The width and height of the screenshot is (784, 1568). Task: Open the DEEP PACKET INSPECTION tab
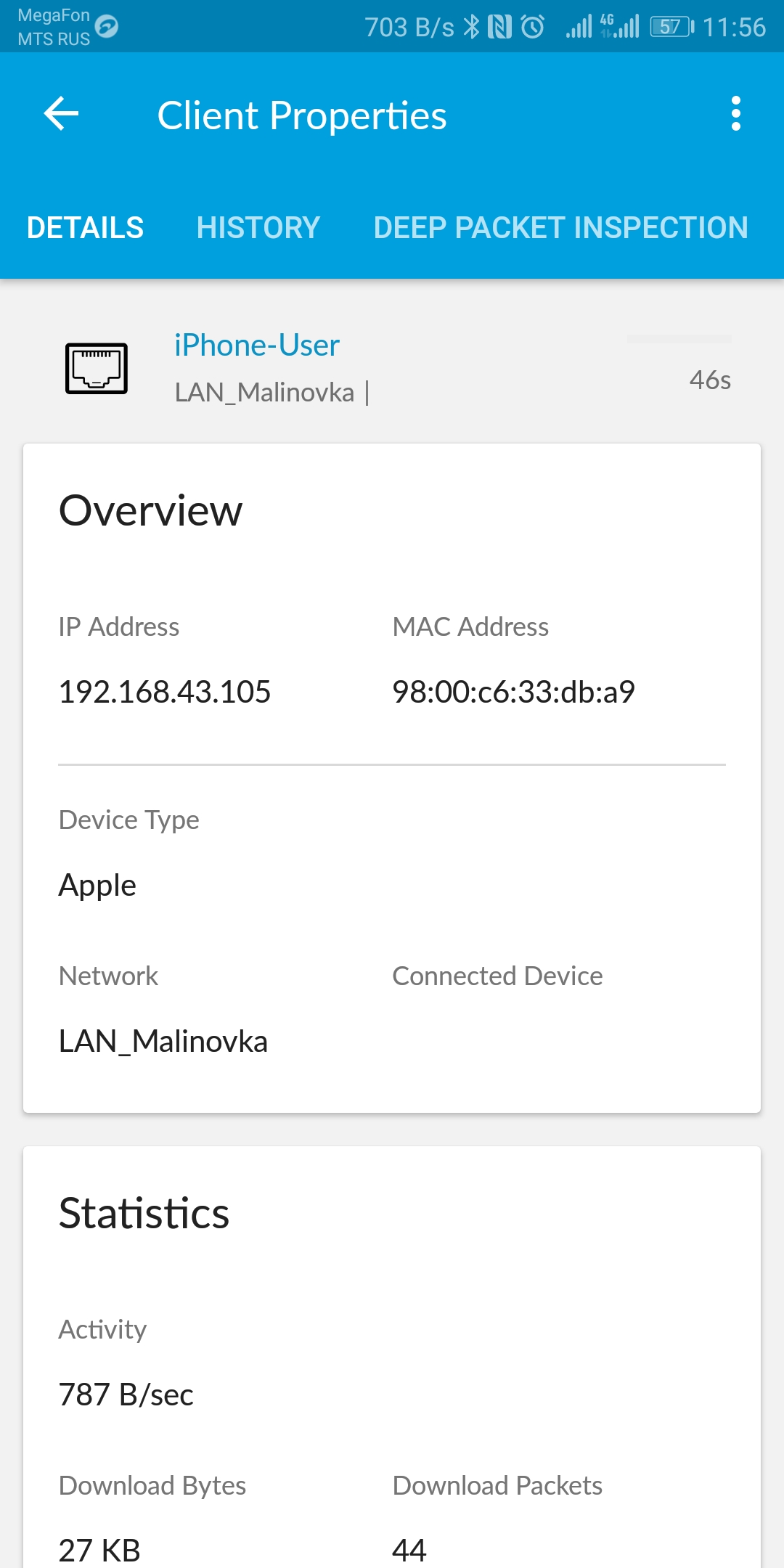pos(561,228)
